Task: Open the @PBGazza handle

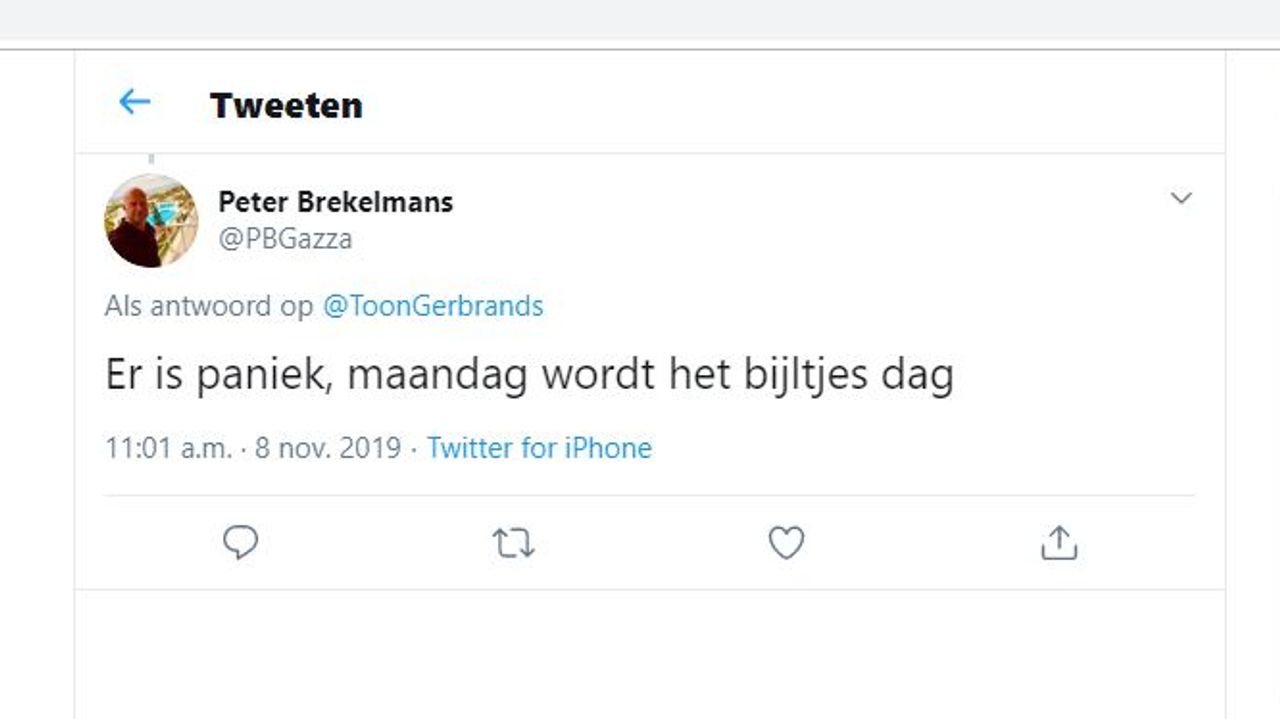Action: point(285,240)
